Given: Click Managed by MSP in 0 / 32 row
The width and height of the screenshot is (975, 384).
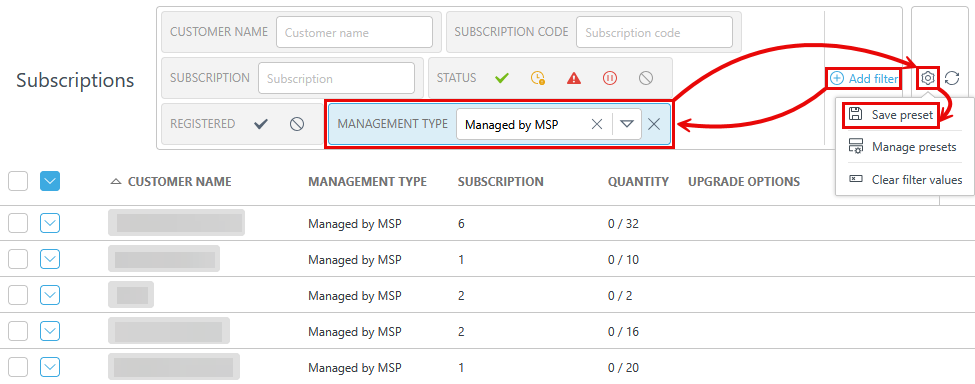Looking at the screenshot, I should (x=355, y=224).
